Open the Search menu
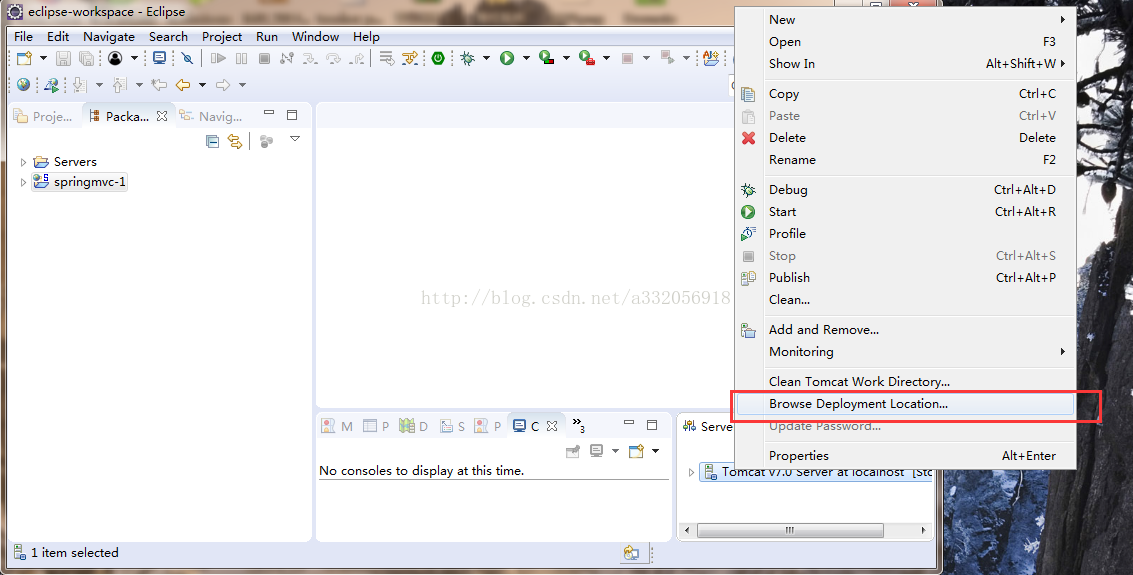The image size is (1133, 575). (168, 37)
